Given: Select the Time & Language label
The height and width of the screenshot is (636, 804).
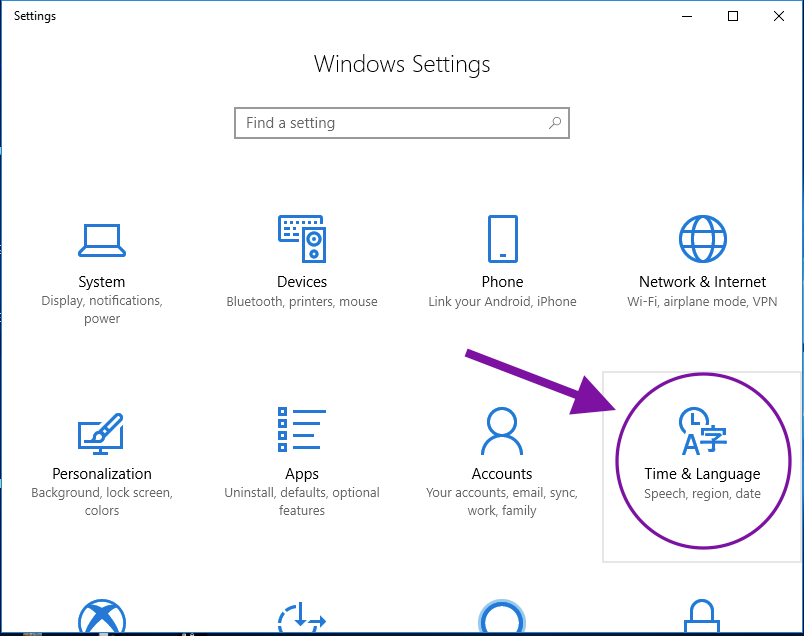Looking at the screenshot, I should tap(702, 474).
